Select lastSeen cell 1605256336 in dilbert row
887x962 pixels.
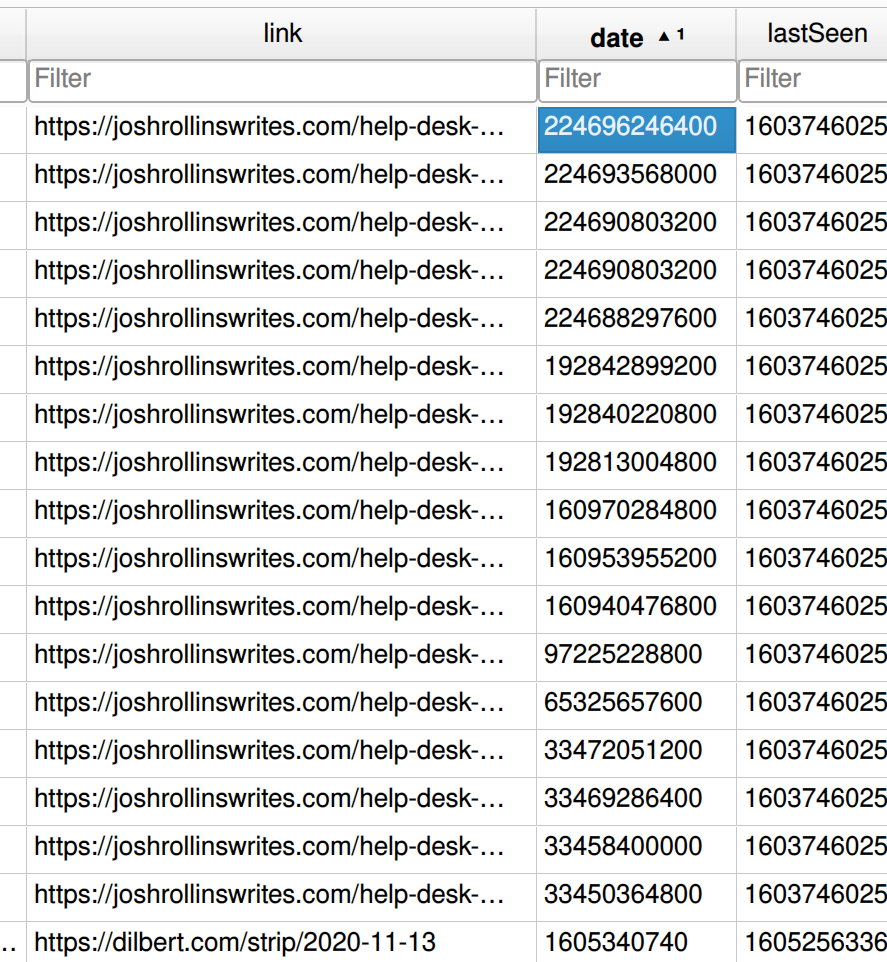(x=812, y=942)
